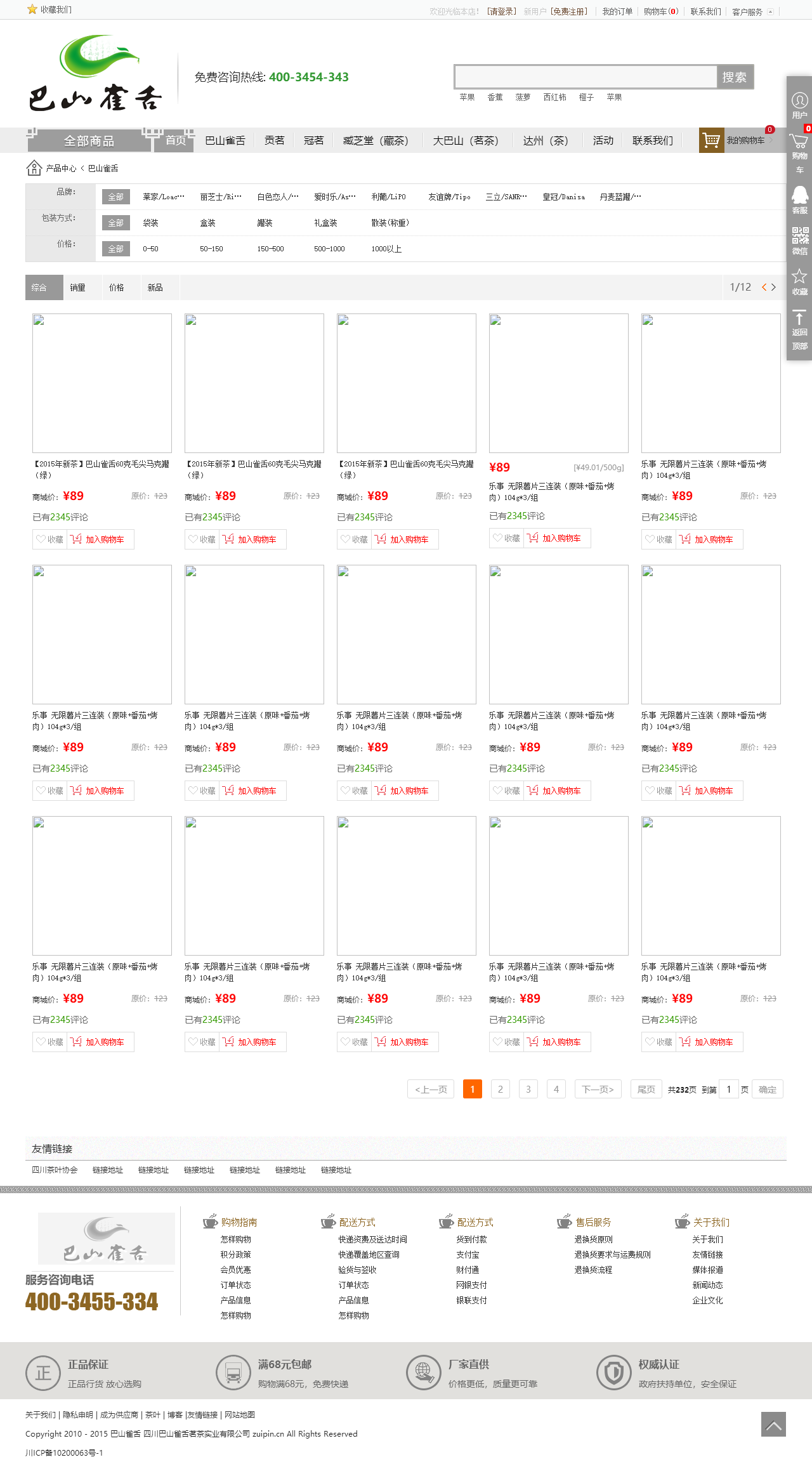
Task: Click the shopping cart icon beside 我的购物车
Action: pyautogui.click(x=711, y=140)
